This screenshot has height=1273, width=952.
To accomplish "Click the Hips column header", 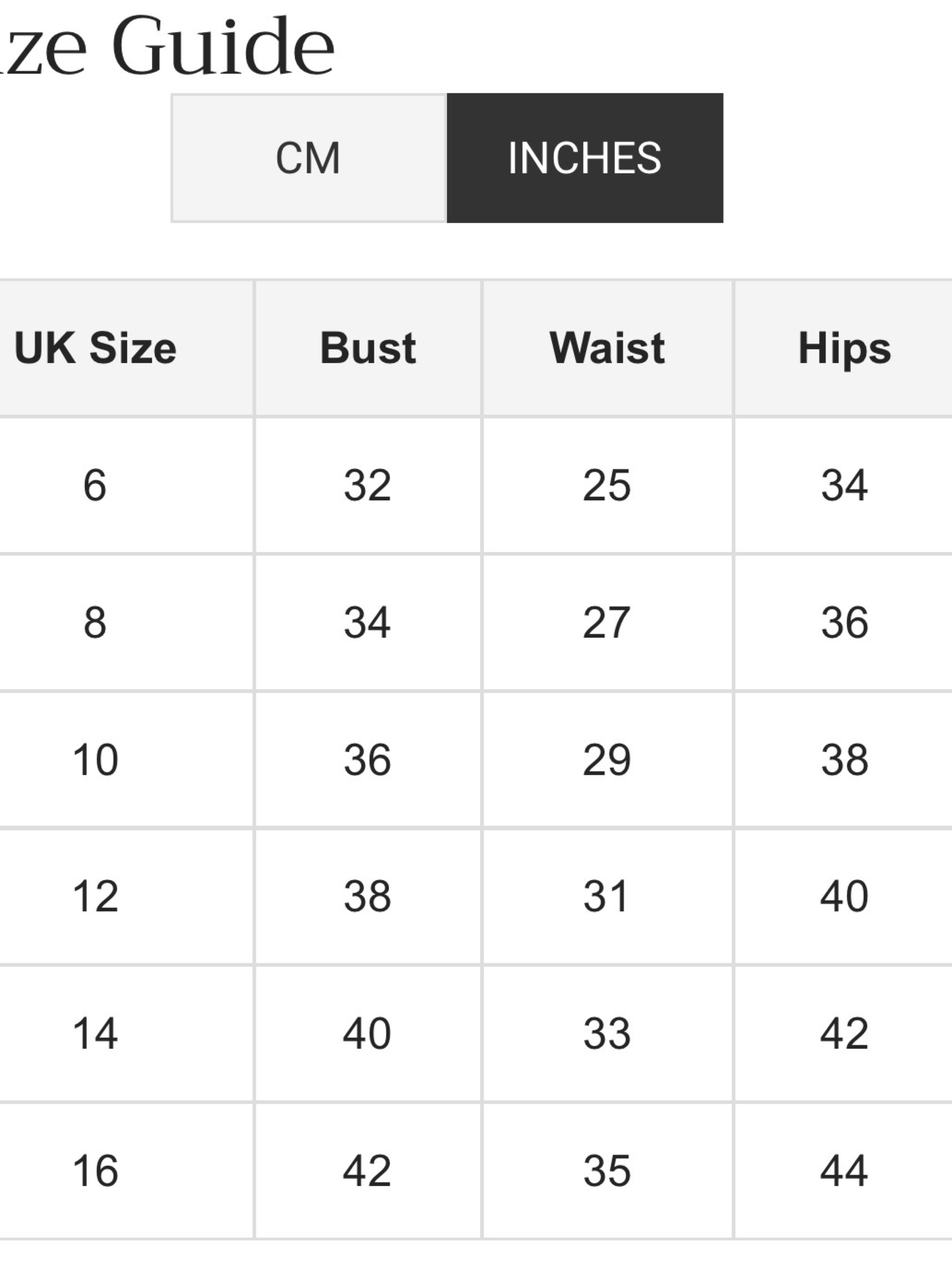I will pyautogui.click(x=844, y=348).
